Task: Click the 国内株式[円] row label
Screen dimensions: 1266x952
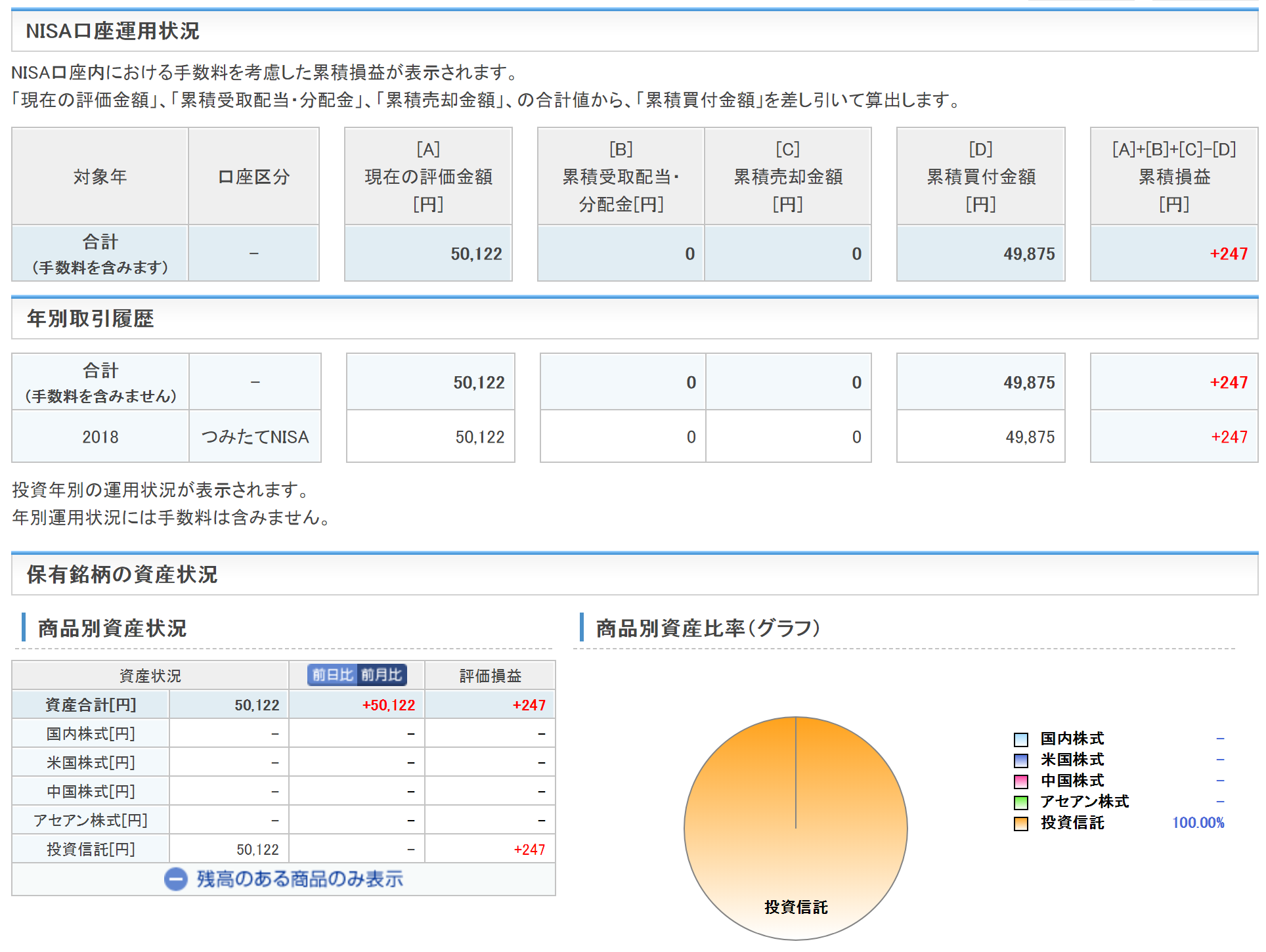Action: [x=91, y=733]
